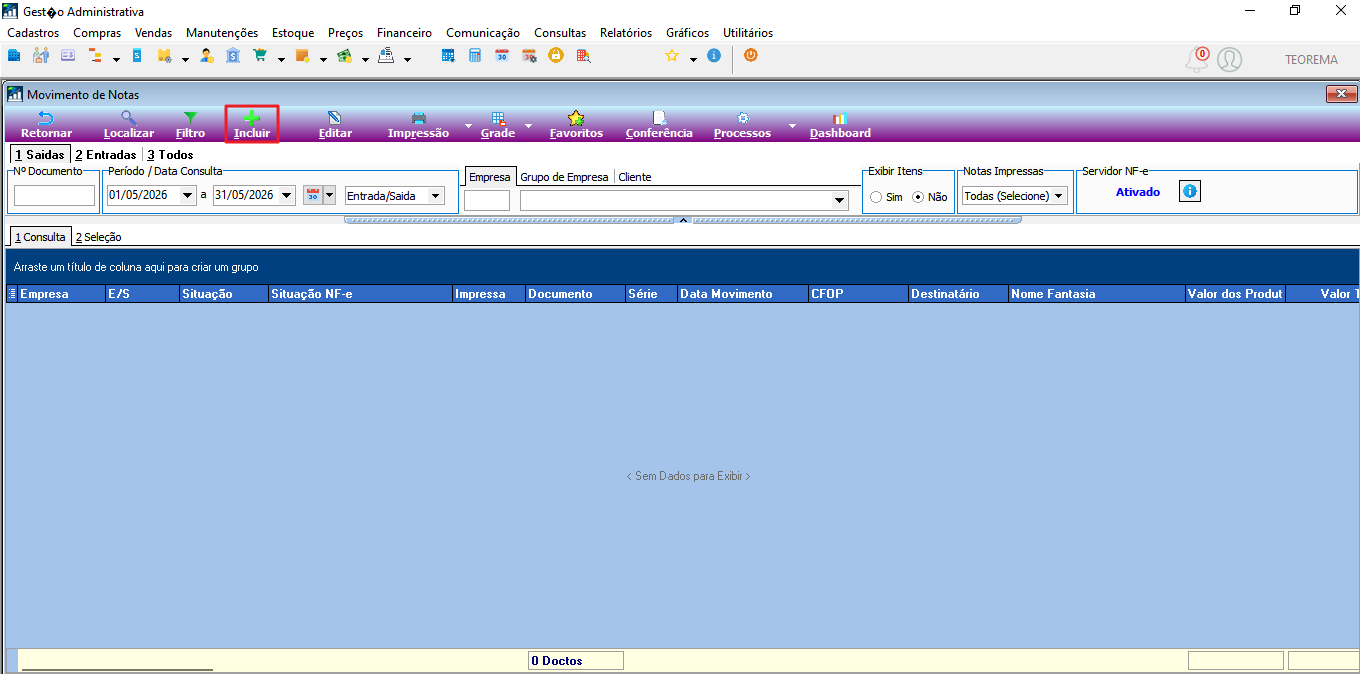Click the grid column chooser icon

(12, 294)
